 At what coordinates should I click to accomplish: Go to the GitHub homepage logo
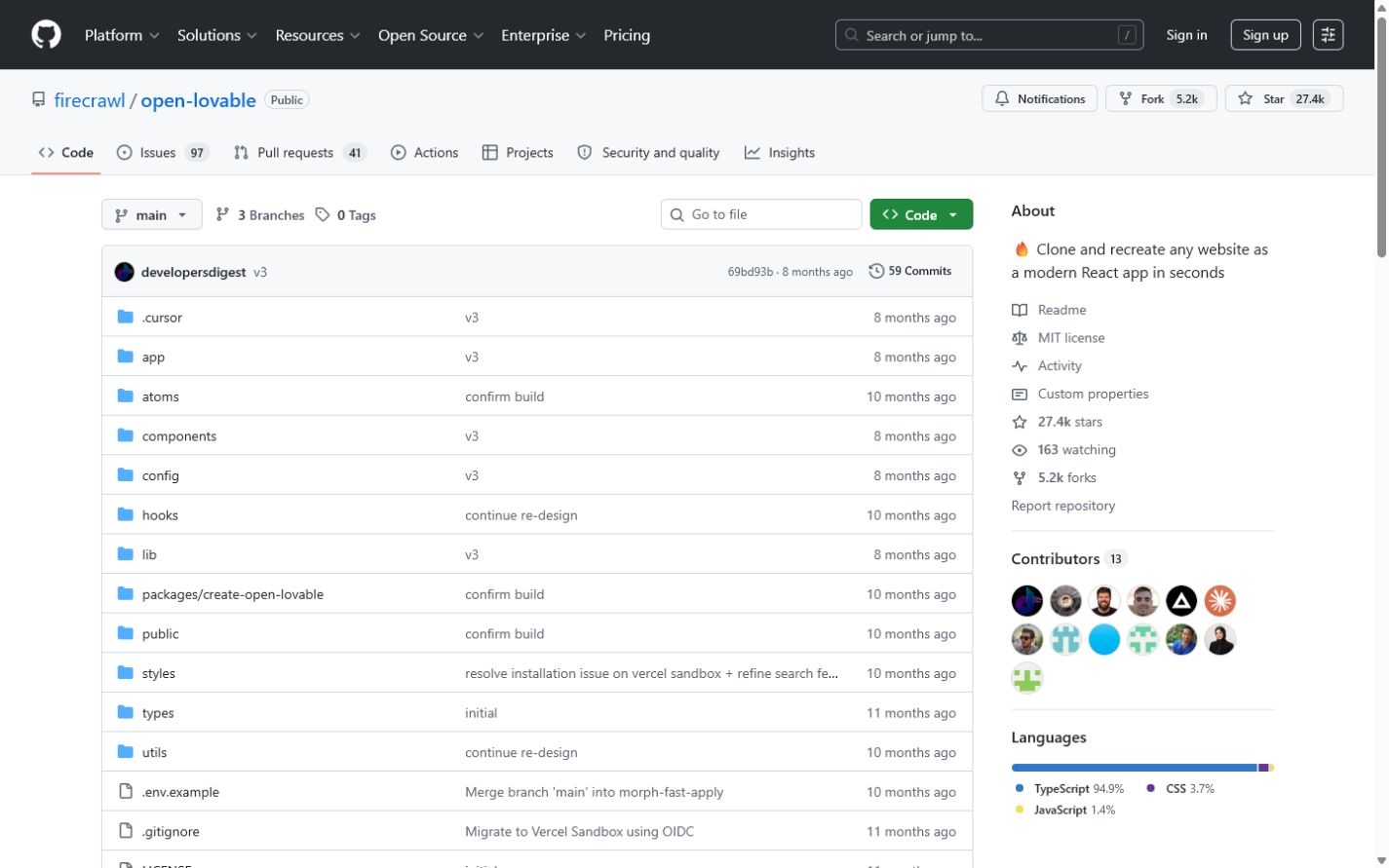pos(46,35)
